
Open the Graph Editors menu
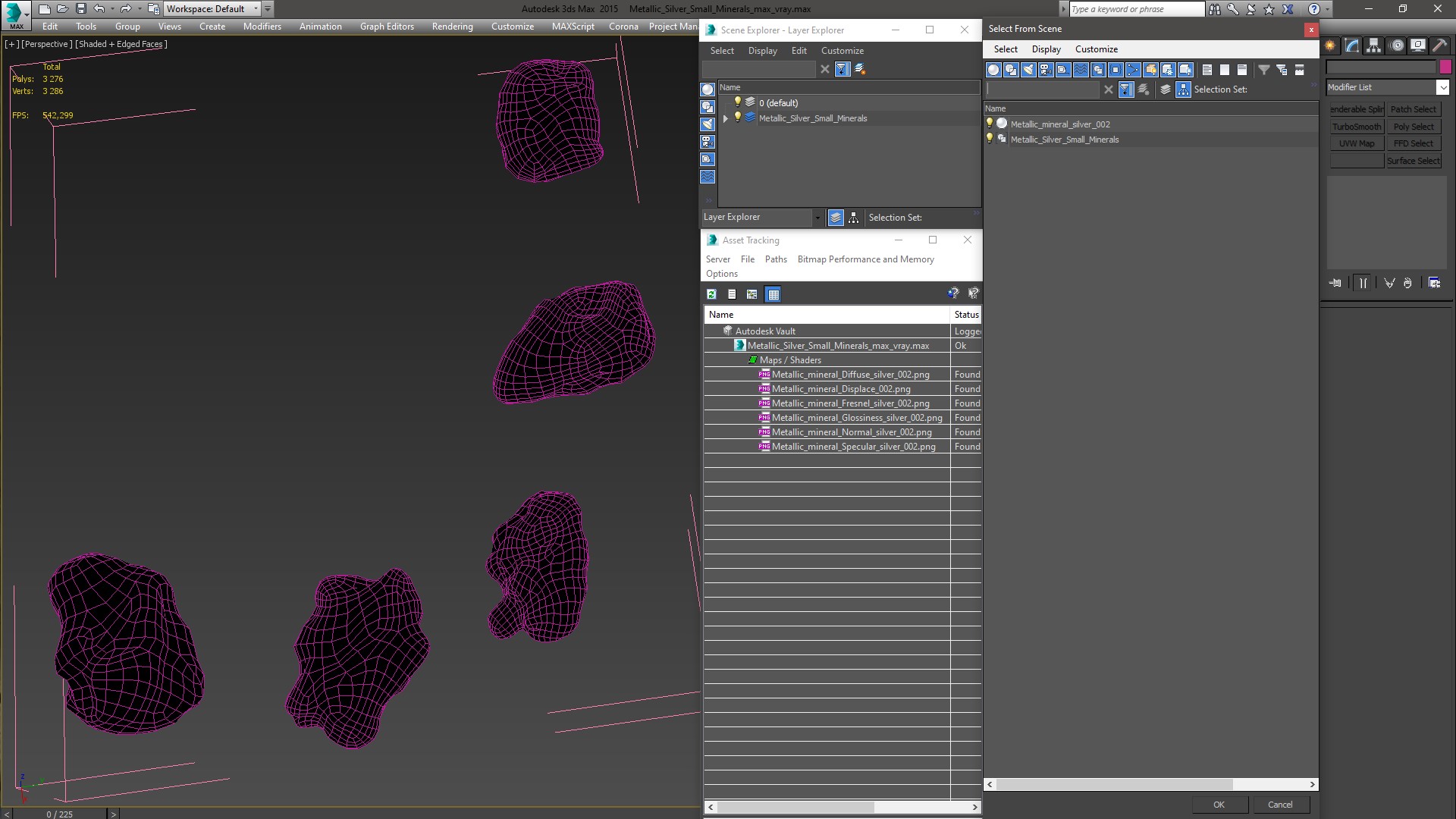(x=387, y=27)
